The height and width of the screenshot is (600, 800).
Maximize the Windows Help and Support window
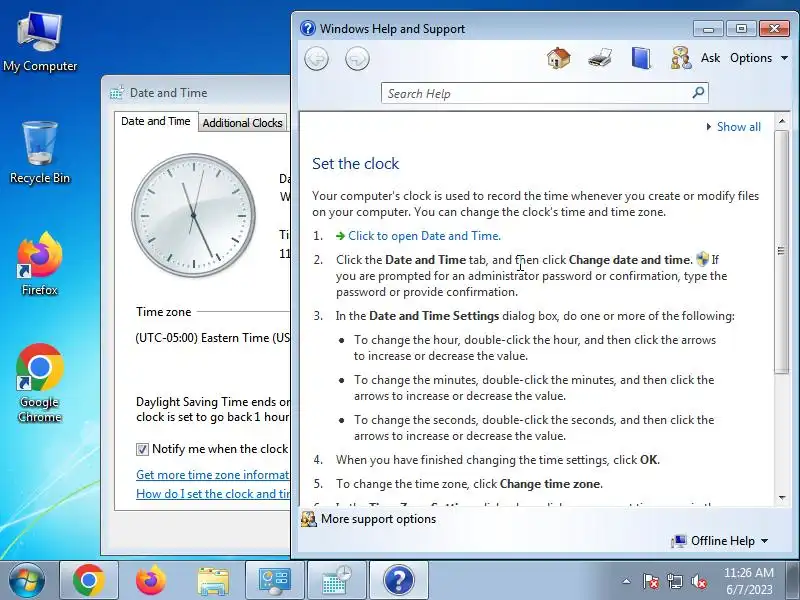(x=741, y=29)
